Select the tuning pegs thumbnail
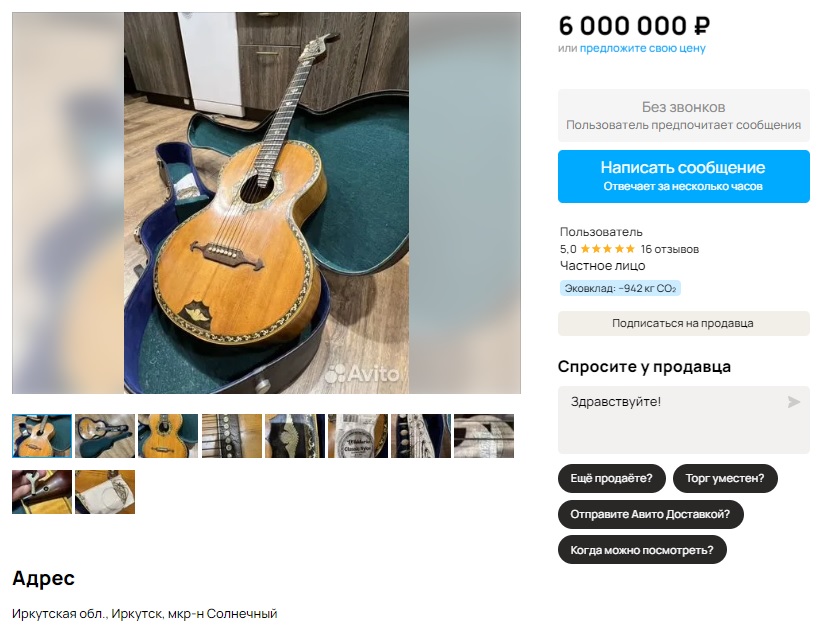 (x=421, y=436)
